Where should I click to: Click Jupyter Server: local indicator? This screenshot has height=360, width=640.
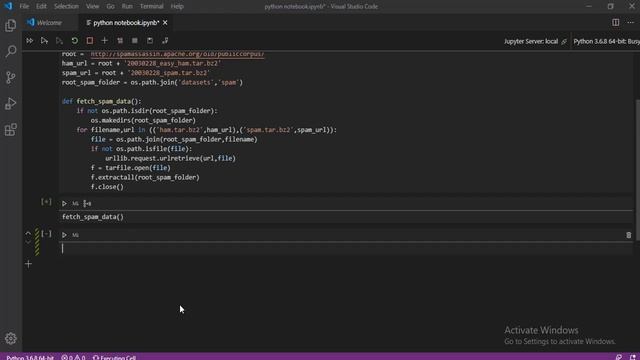(535, 41)
